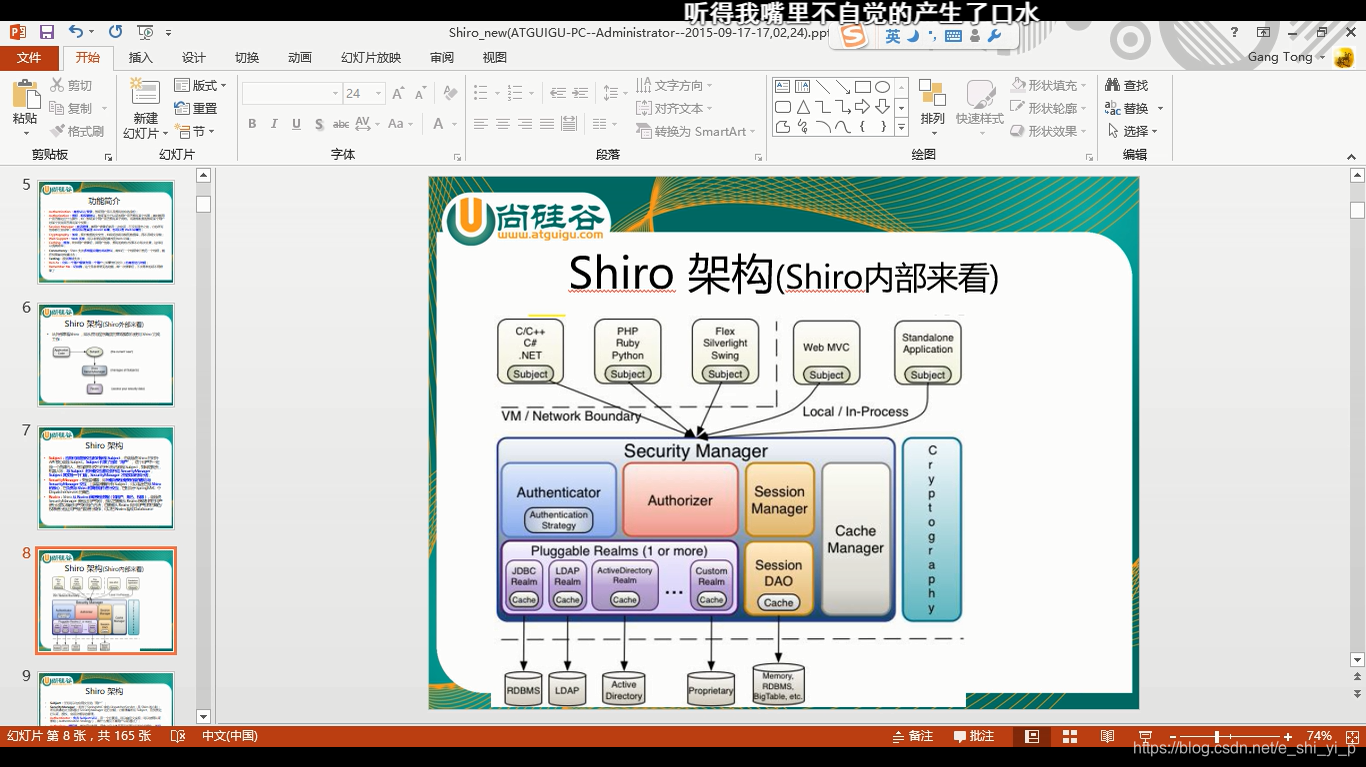This screenshot has height=767, width=1366.
Task: Expand the shapes gallery More arrow
Action: tap(901, 127)
